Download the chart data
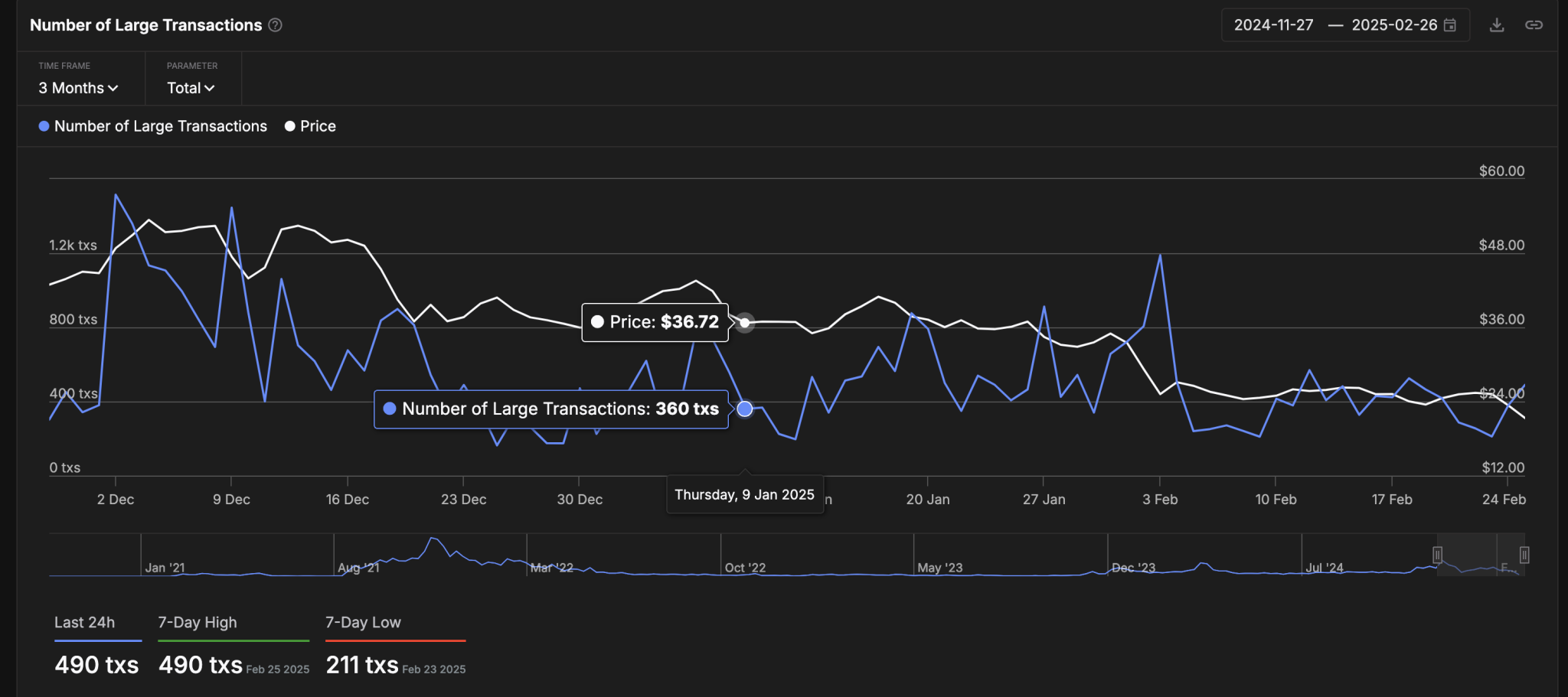Image resolution: width=1568 pixels, height=697 pixels. [1497, 25]
